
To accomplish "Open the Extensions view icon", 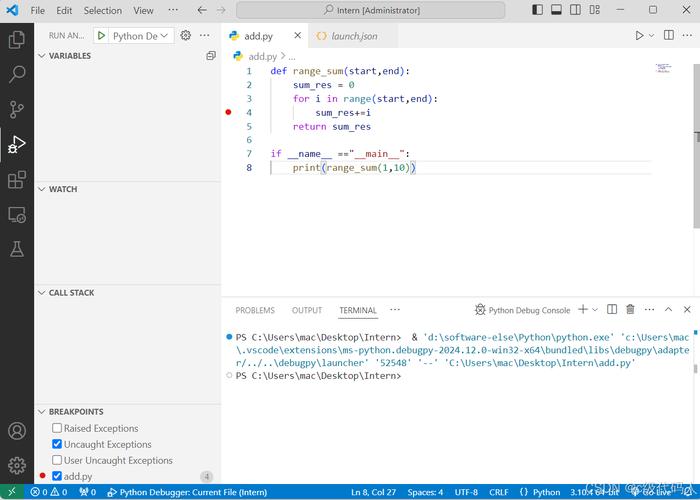I will click(17, 180).
